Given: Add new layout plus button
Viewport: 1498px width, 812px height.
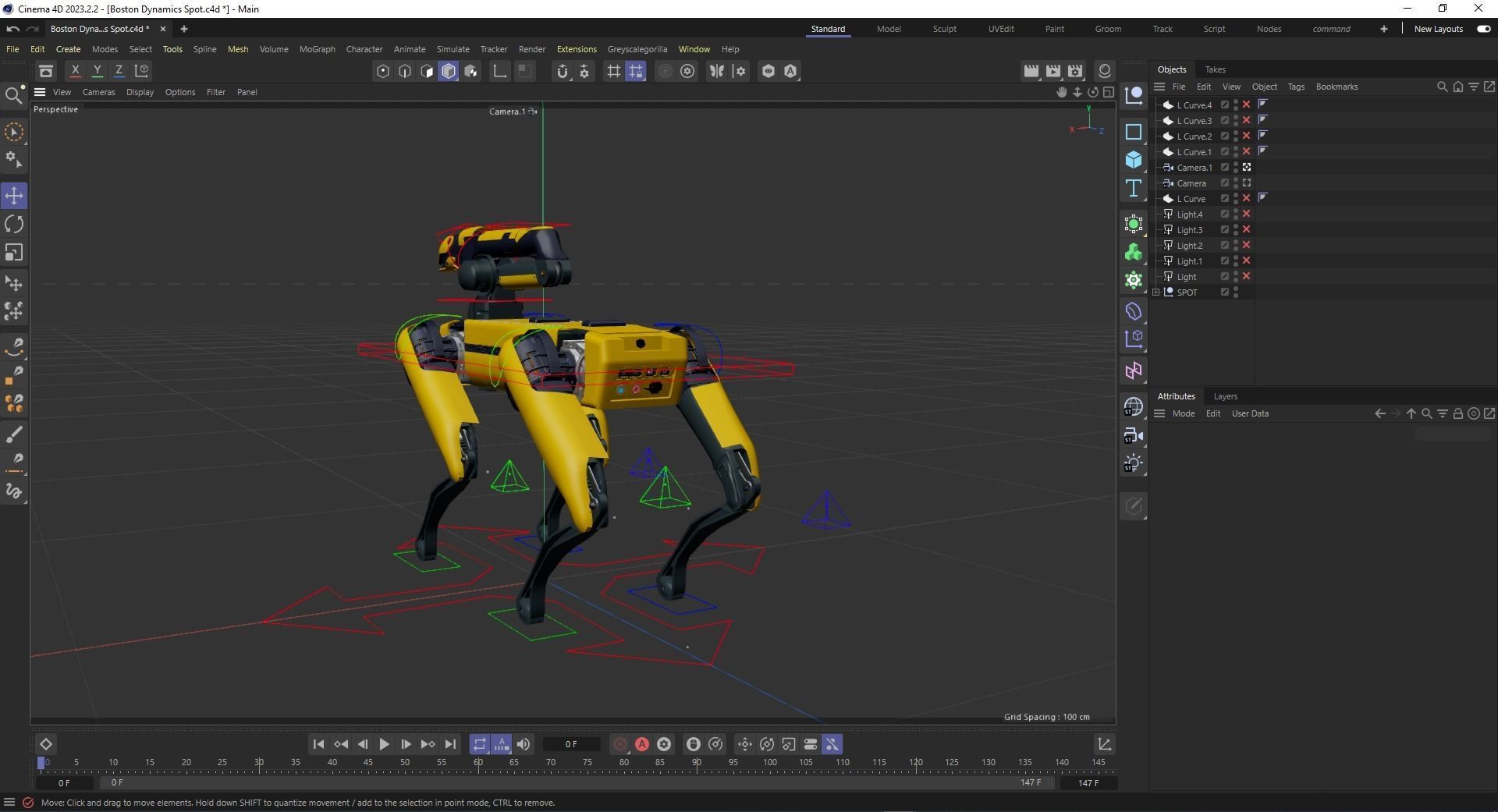Looking at the screenshot, I should click(1383, 29).
